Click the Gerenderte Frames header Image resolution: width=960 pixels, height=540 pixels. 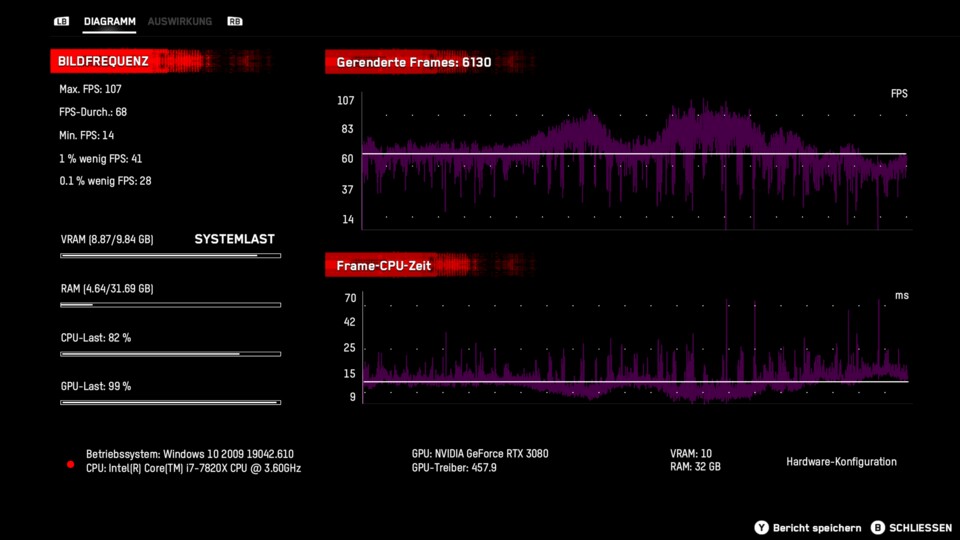(413, 62)
